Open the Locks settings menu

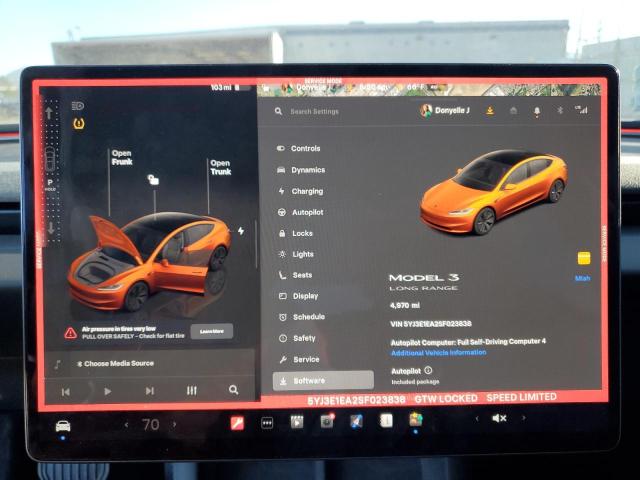(296, 233)
